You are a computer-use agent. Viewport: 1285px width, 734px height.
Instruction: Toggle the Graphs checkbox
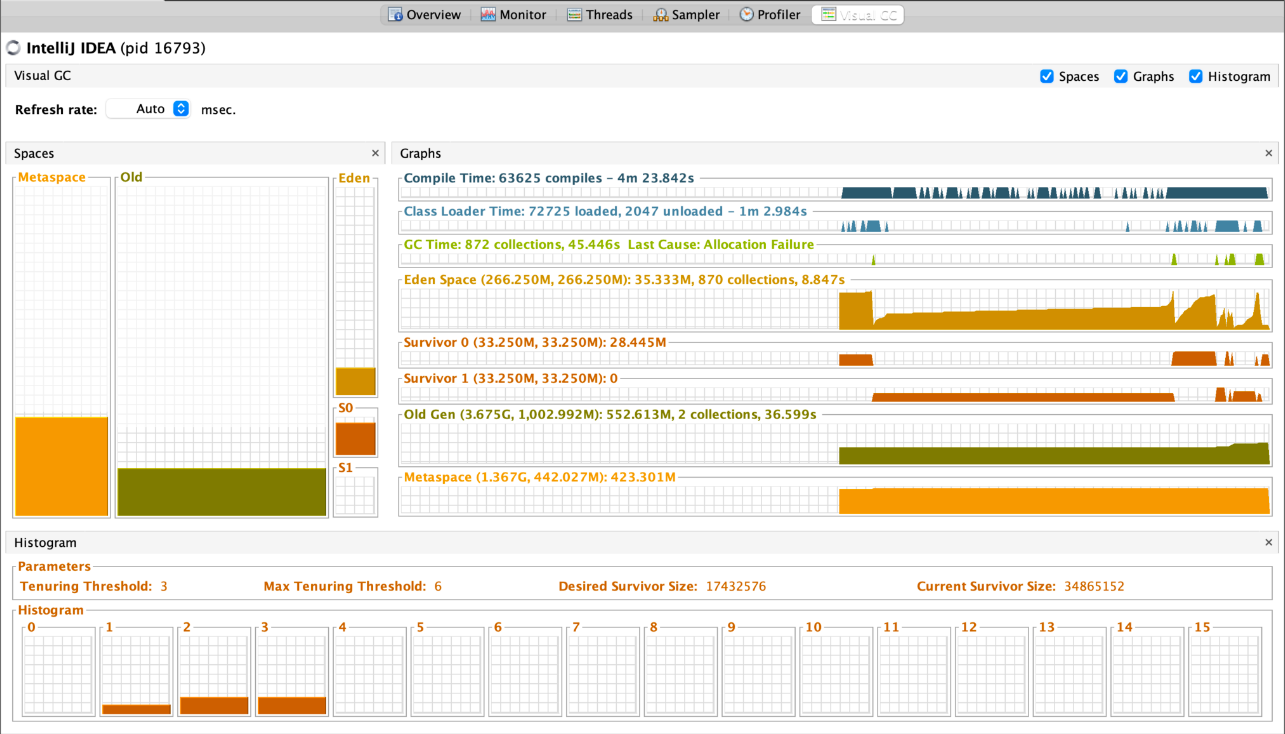[x=1121, y=76]
